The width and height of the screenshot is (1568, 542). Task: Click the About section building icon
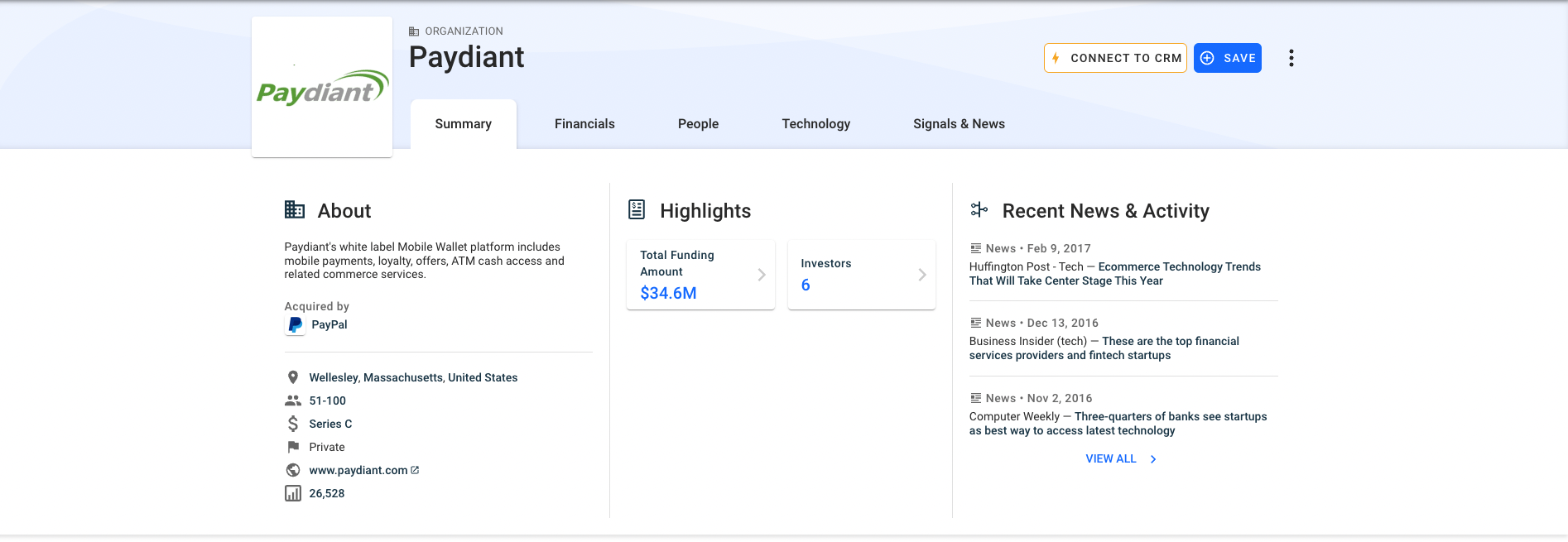pyautogui.click(x=295, y=210)
